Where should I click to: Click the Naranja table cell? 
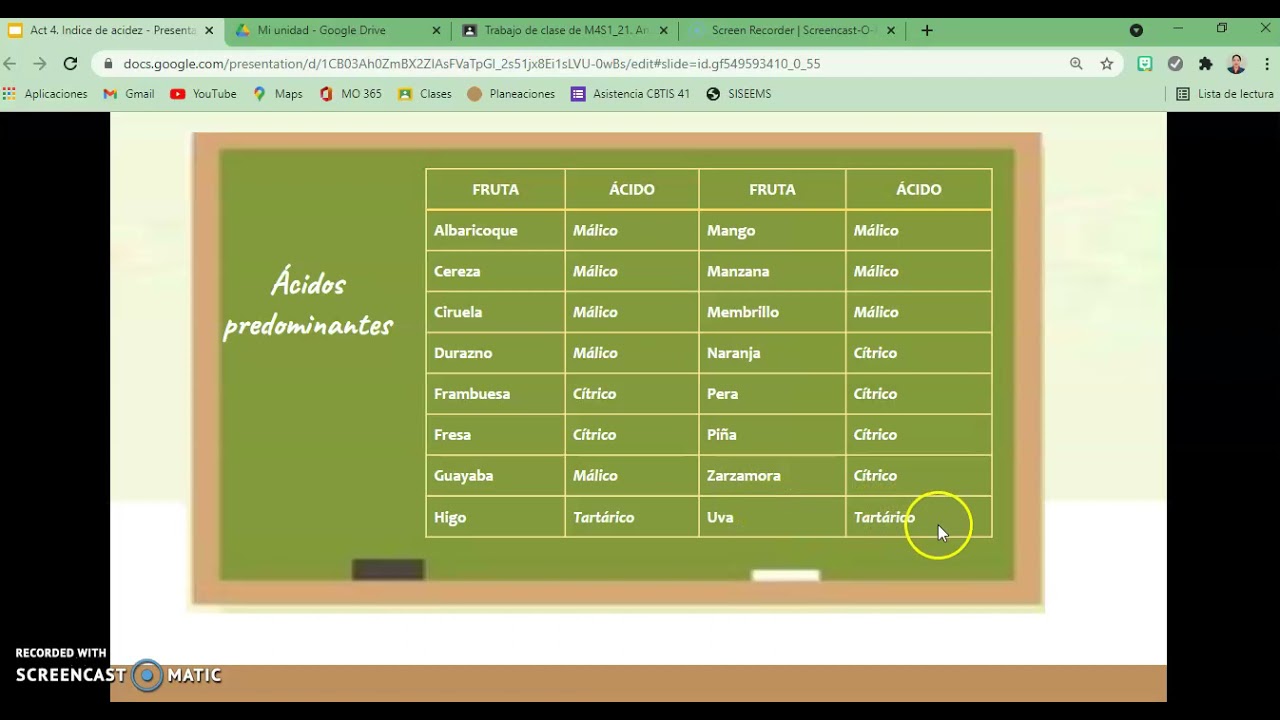772,353
